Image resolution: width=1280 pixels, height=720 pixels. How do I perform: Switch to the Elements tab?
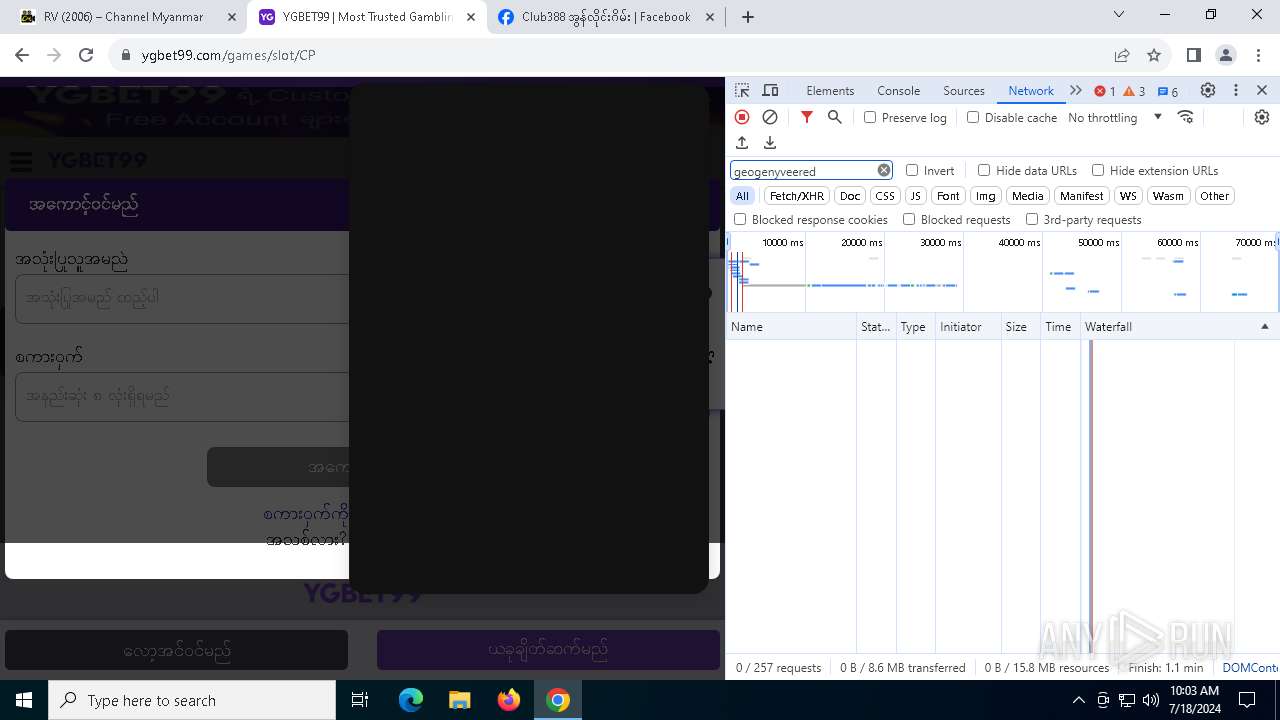pyautogui.click(x=830, y=90)
